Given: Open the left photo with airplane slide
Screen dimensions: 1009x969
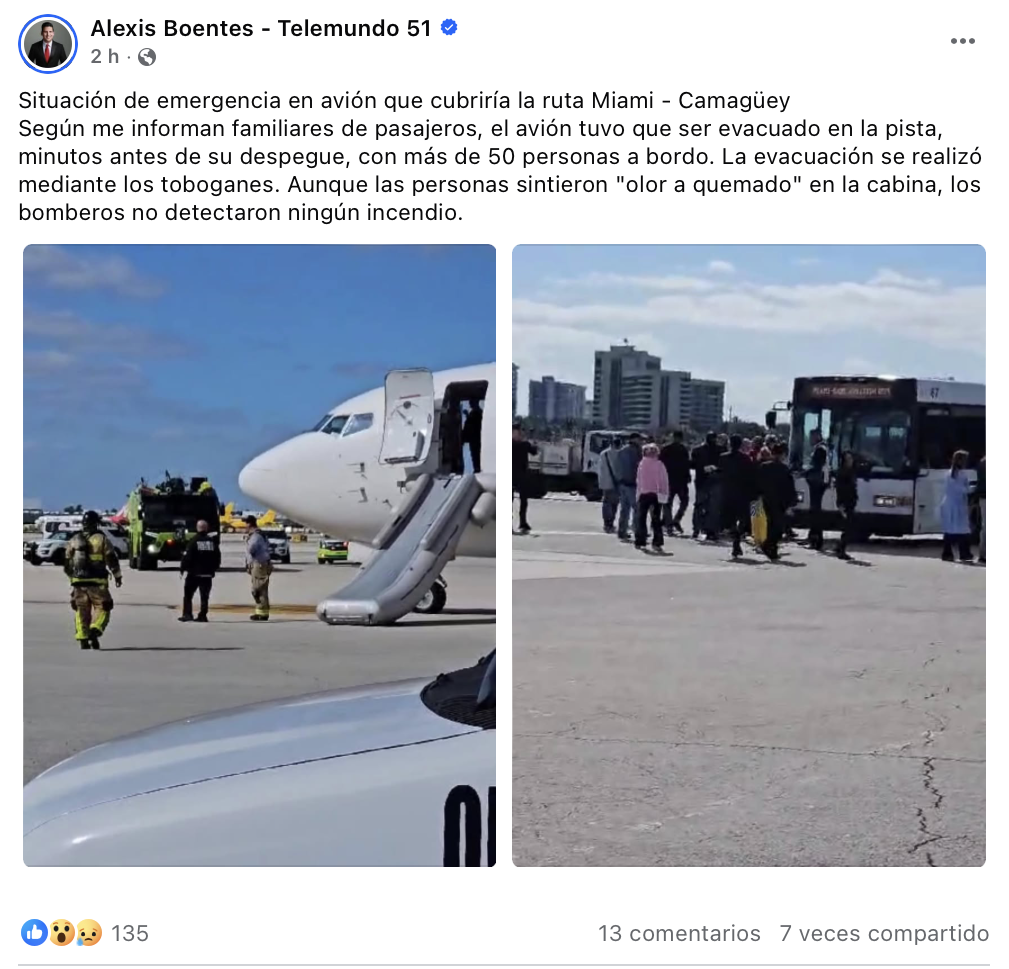Looking at the screenshot, I should coord(259,555).
